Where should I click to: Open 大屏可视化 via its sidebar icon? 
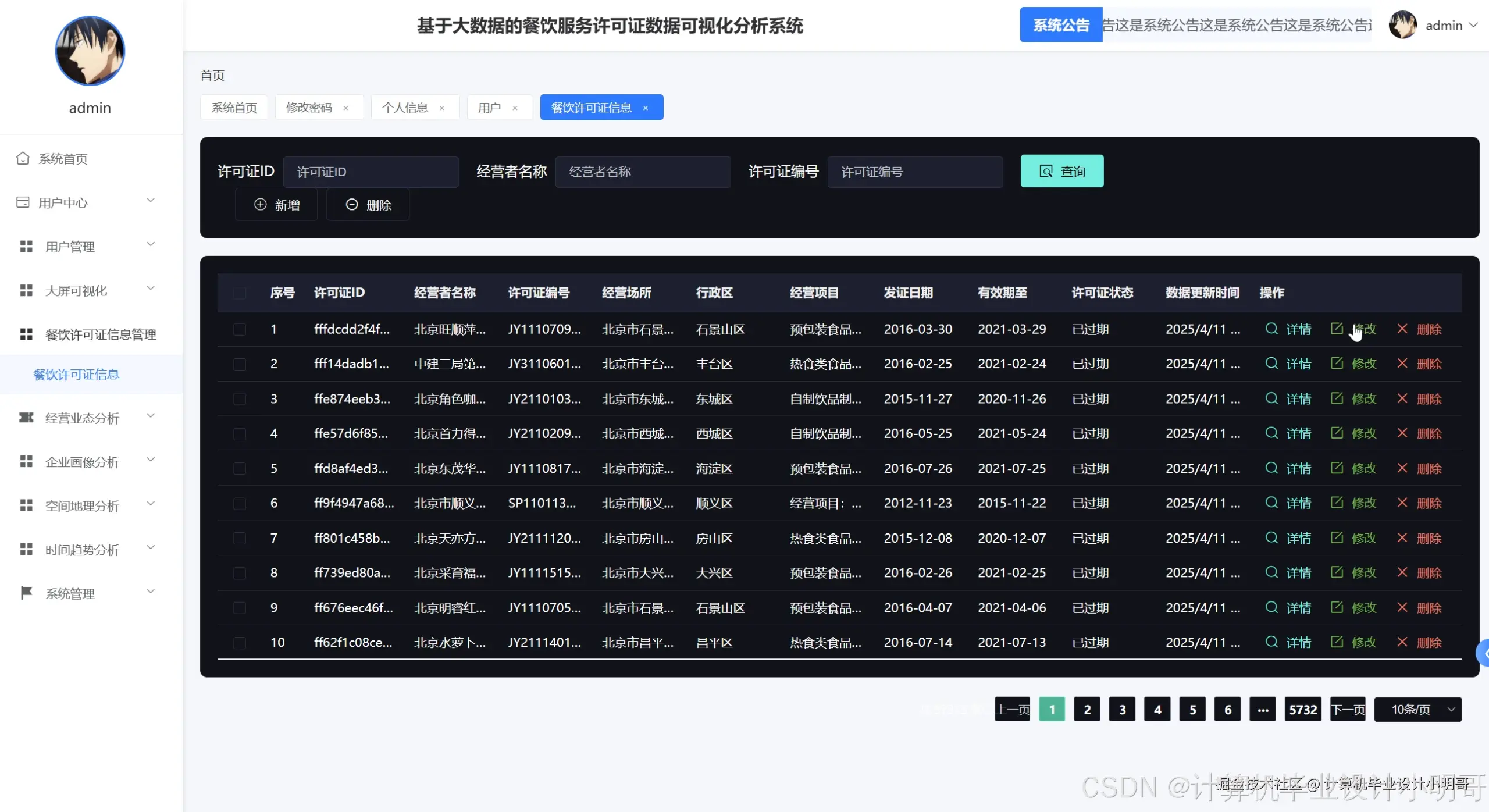point(26,290)
